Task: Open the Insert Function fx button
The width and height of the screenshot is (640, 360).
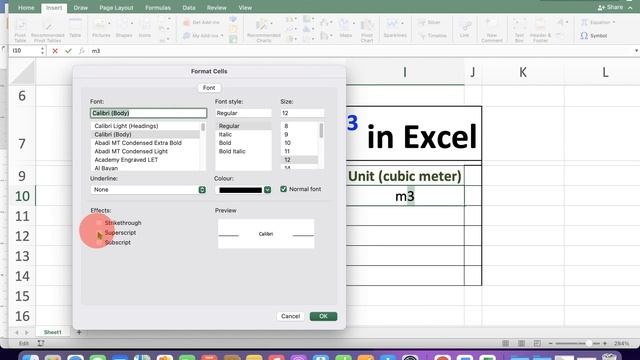Action: [82, 51]
